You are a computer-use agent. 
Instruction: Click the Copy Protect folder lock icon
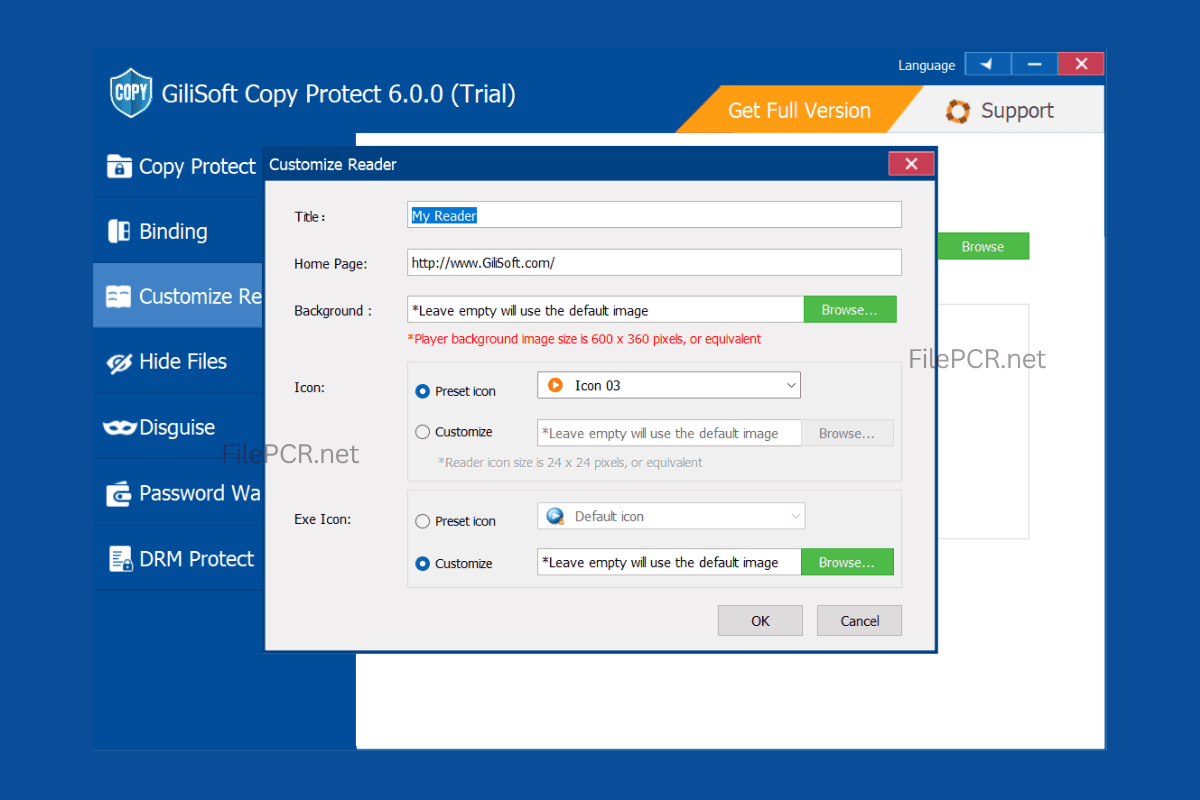tap(119, 166)
